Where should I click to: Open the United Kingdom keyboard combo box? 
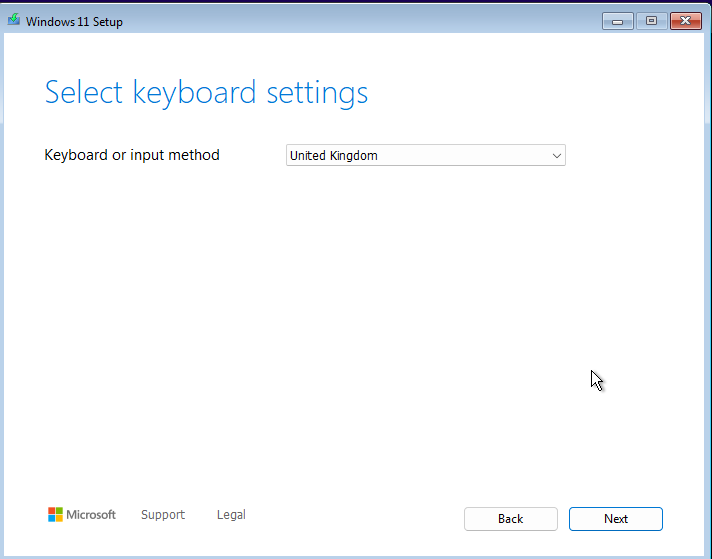(x=425, y=156)
